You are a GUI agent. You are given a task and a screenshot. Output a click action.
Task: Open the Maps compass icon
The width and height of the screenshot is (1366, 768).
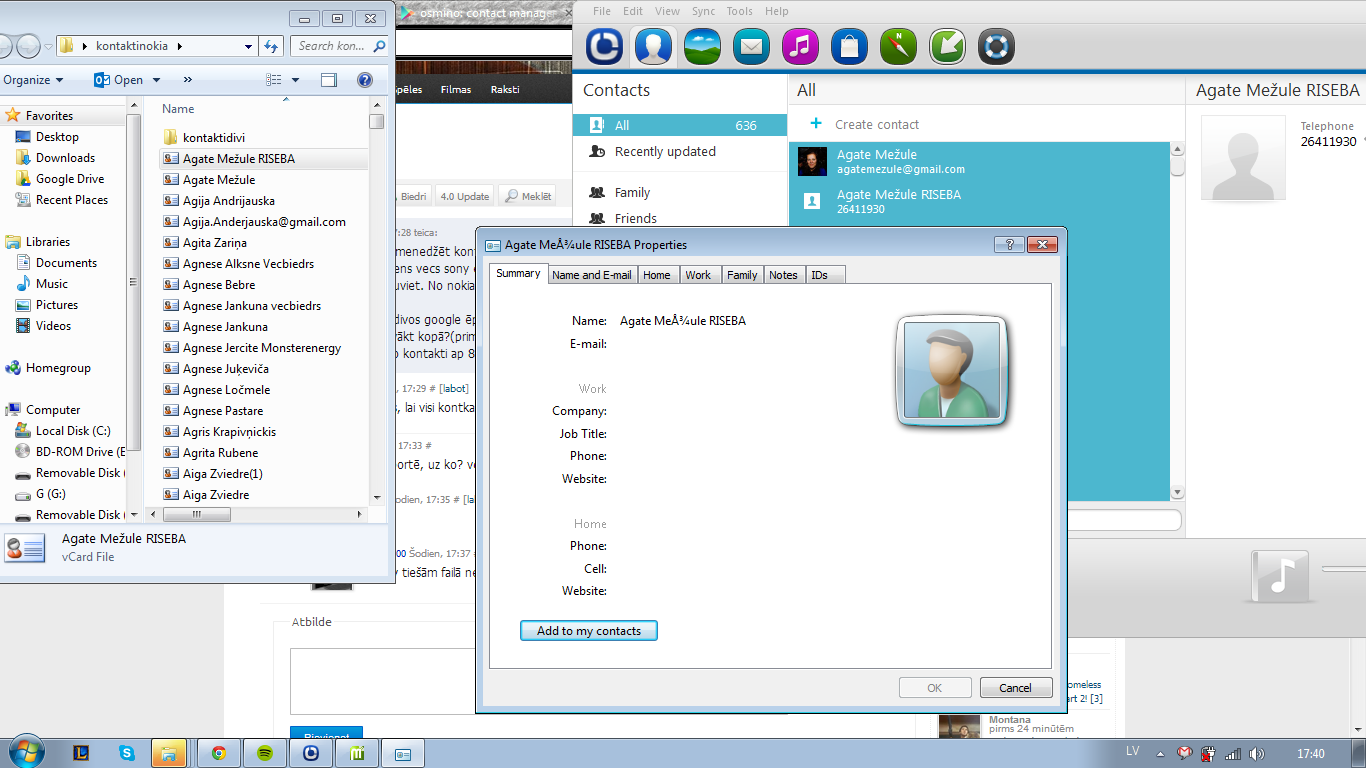898,46
